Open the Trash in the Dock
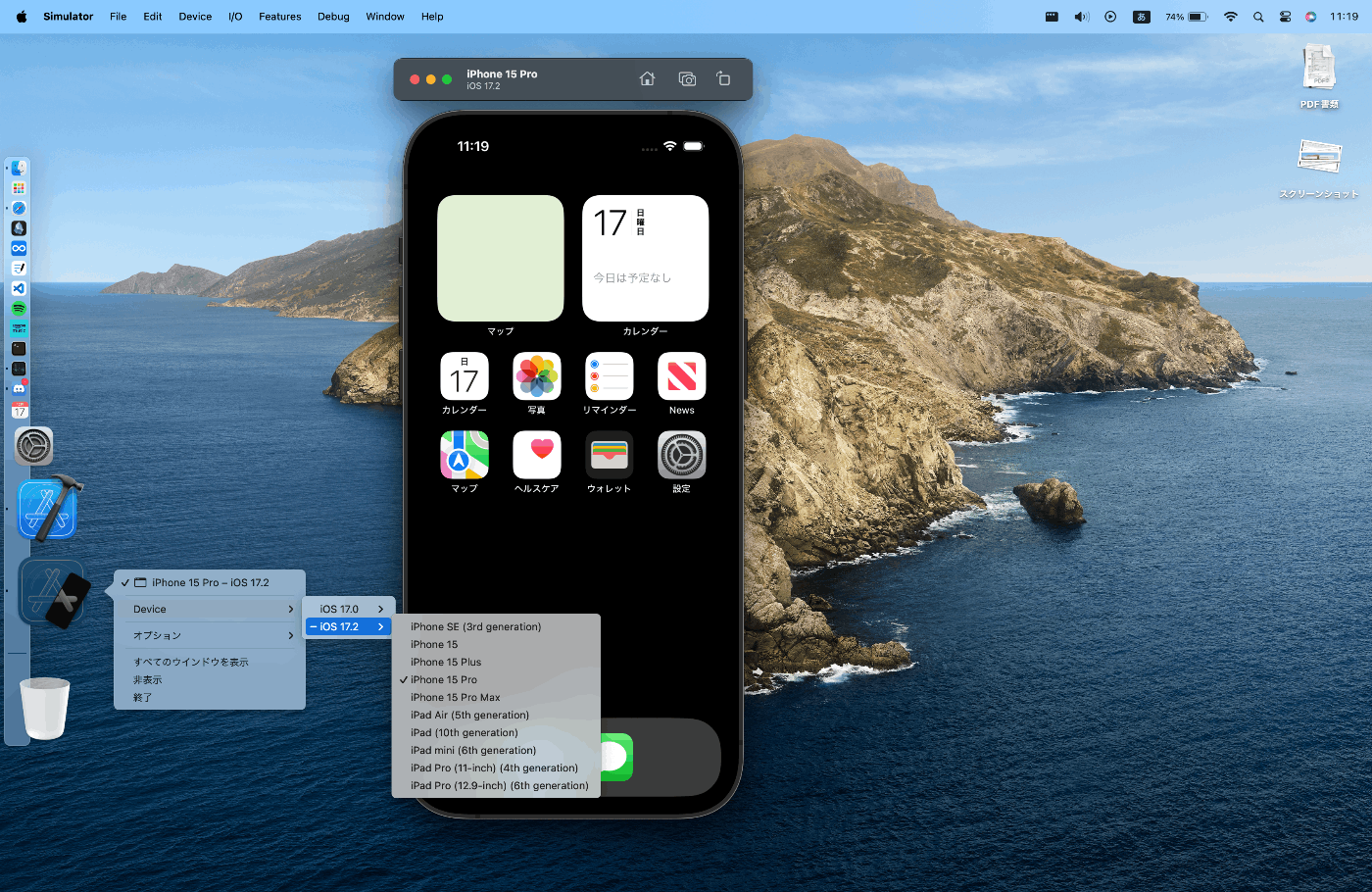The height and width of the screenshot is (892, 1372). [45, 708]
